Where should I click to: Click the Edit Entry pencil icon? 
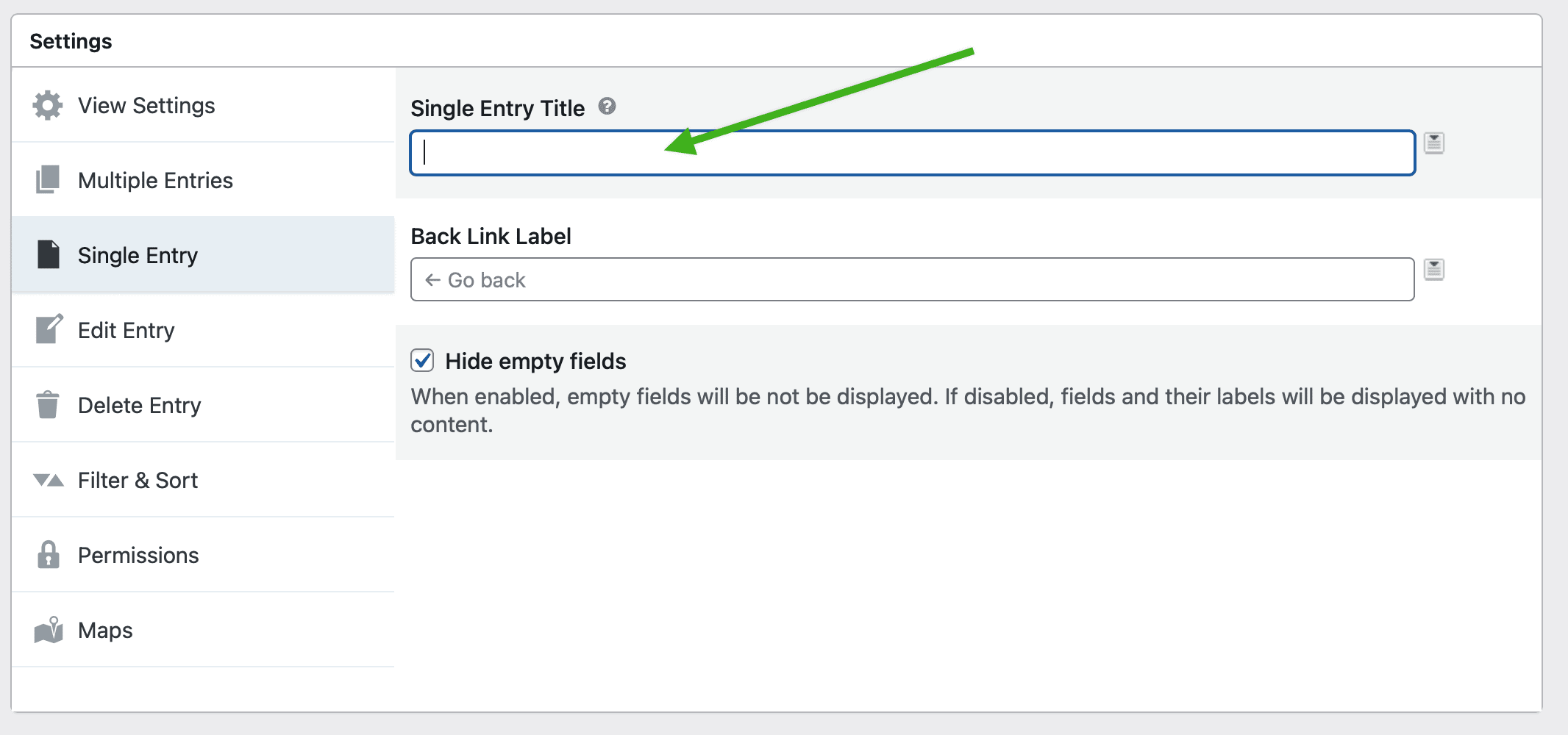(49, 330)
